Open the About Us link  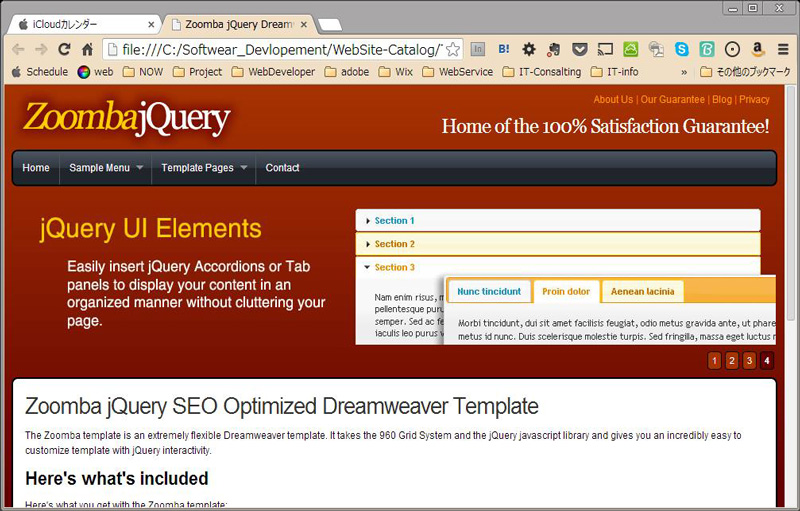coord(613,99)
